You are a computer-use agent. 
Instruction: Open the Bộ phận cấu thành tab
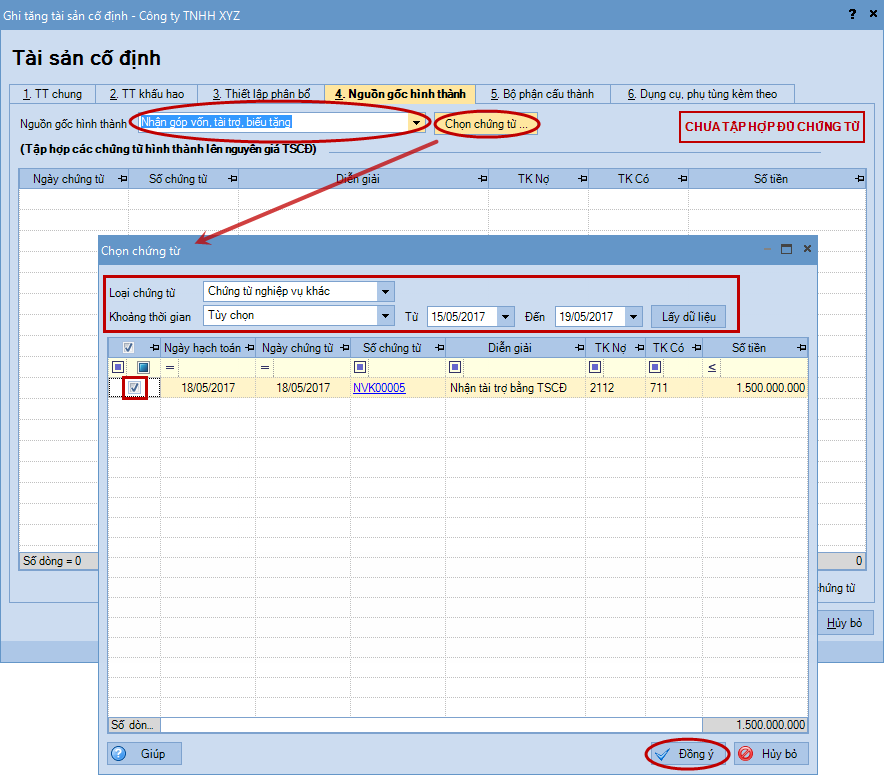click(542, 94)
